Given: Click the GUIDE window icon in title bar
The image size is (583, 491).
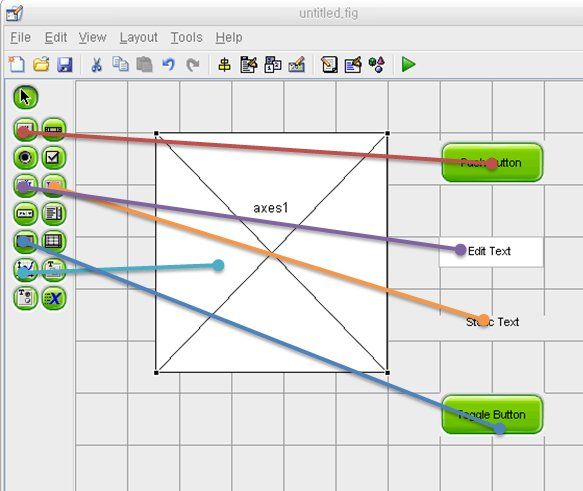Looking at the screenshot, I should pos(15,13).
